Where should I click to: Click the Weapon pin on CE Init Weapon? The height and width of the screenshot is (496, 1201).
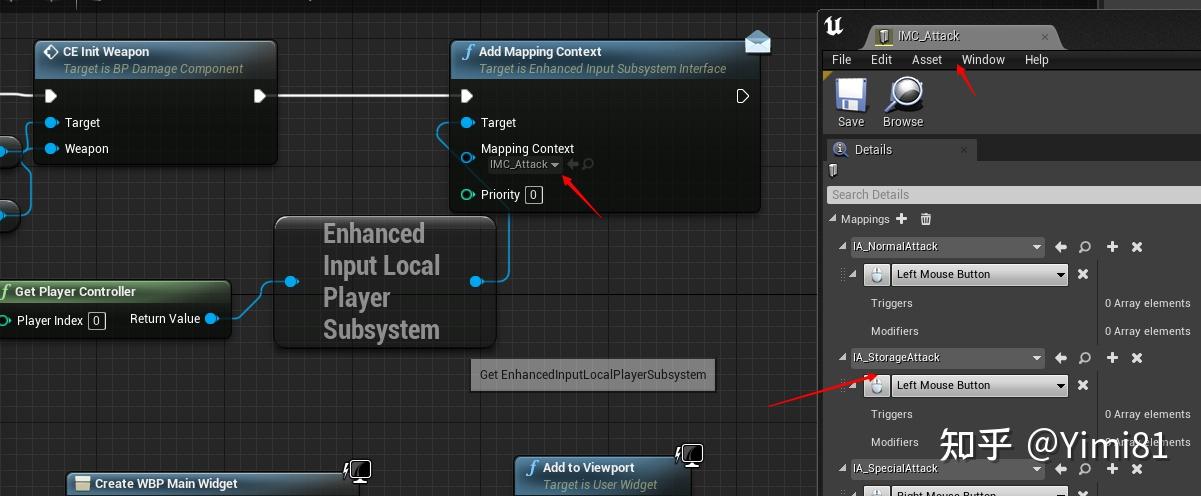51,148
